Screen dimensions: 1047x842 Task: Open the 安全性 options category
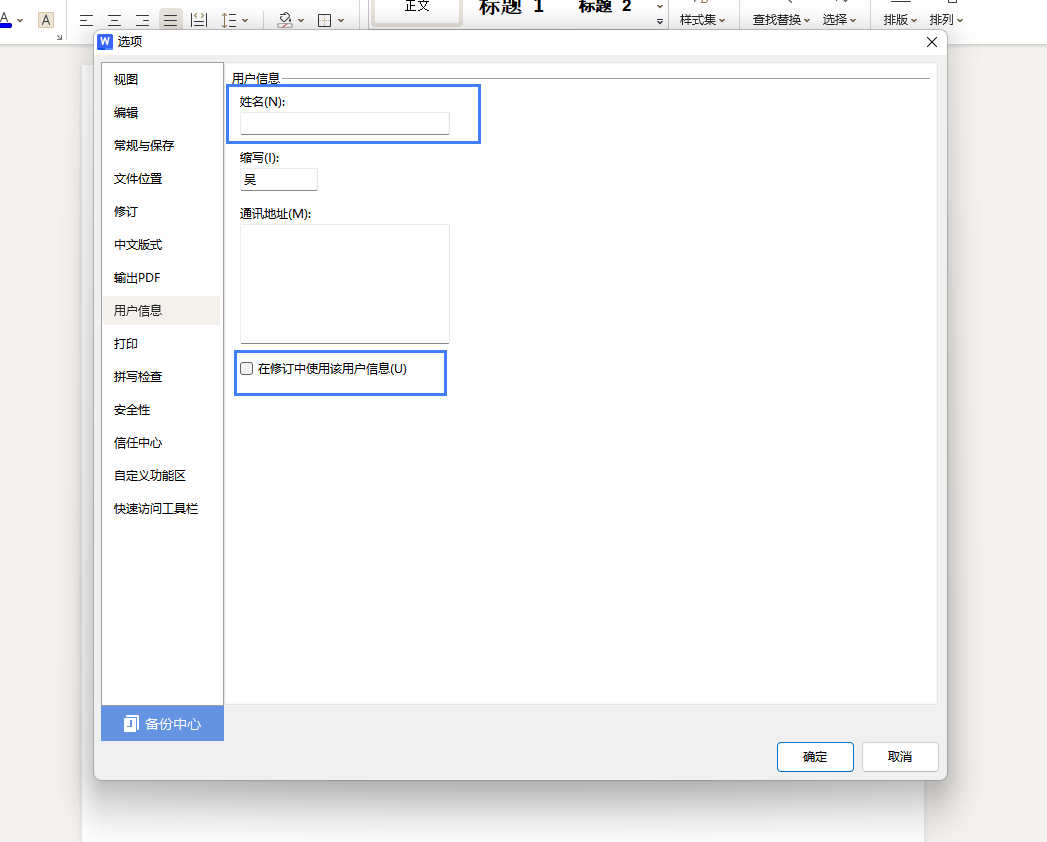pos(162,410)
